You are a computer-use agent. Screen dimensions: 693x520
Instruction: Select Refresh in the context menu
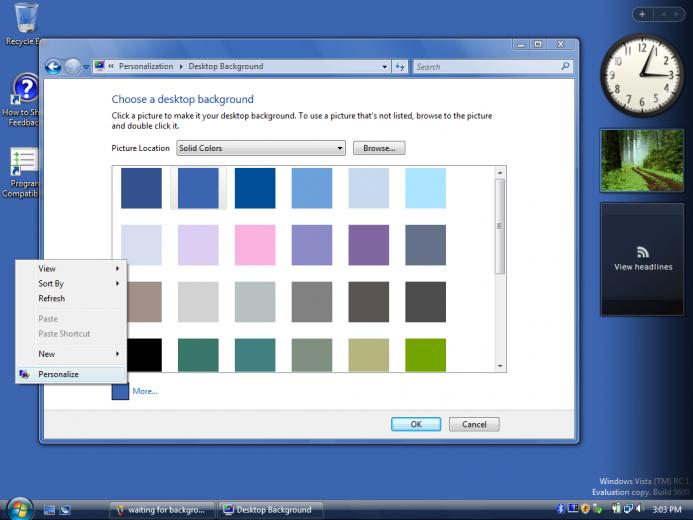(51, 298)
